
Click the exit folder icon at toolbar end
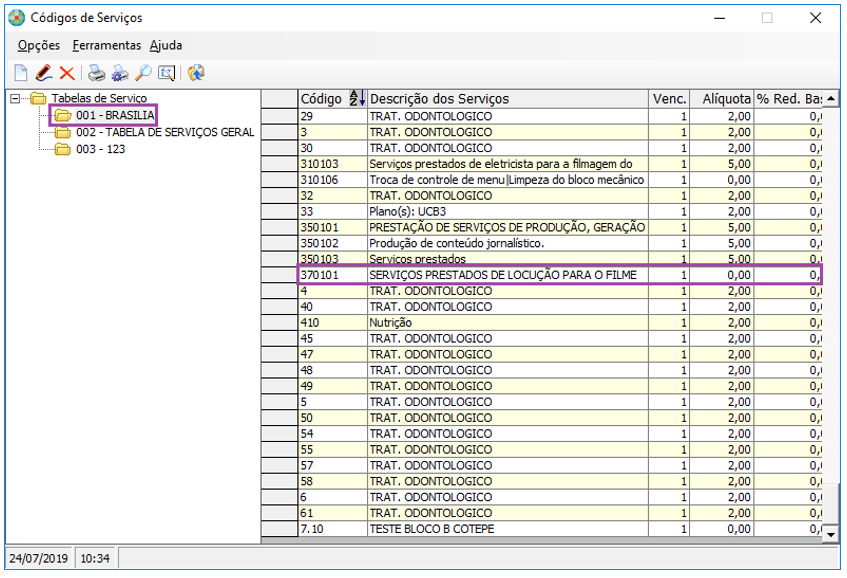[x=194, y=70]
